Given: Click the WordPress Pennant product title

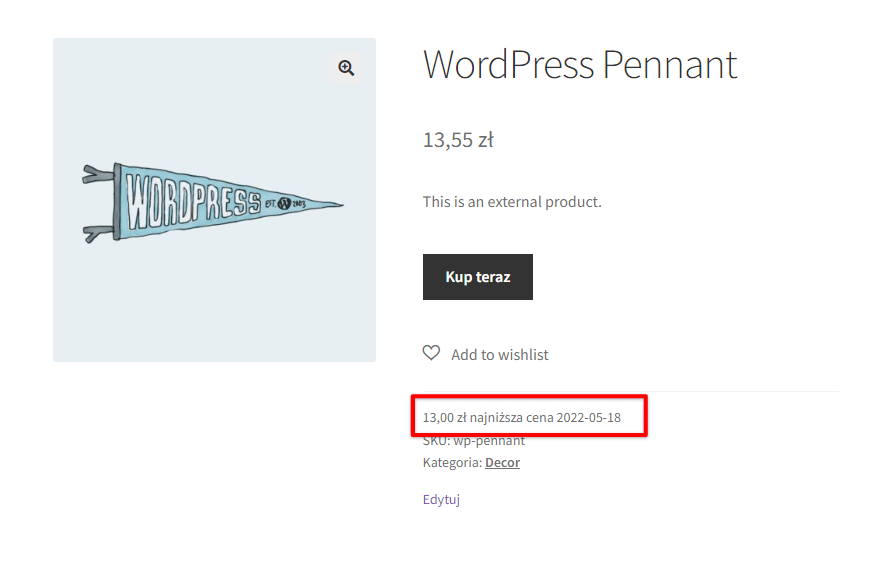Looking at the screenshot, I should pos(580,64).
